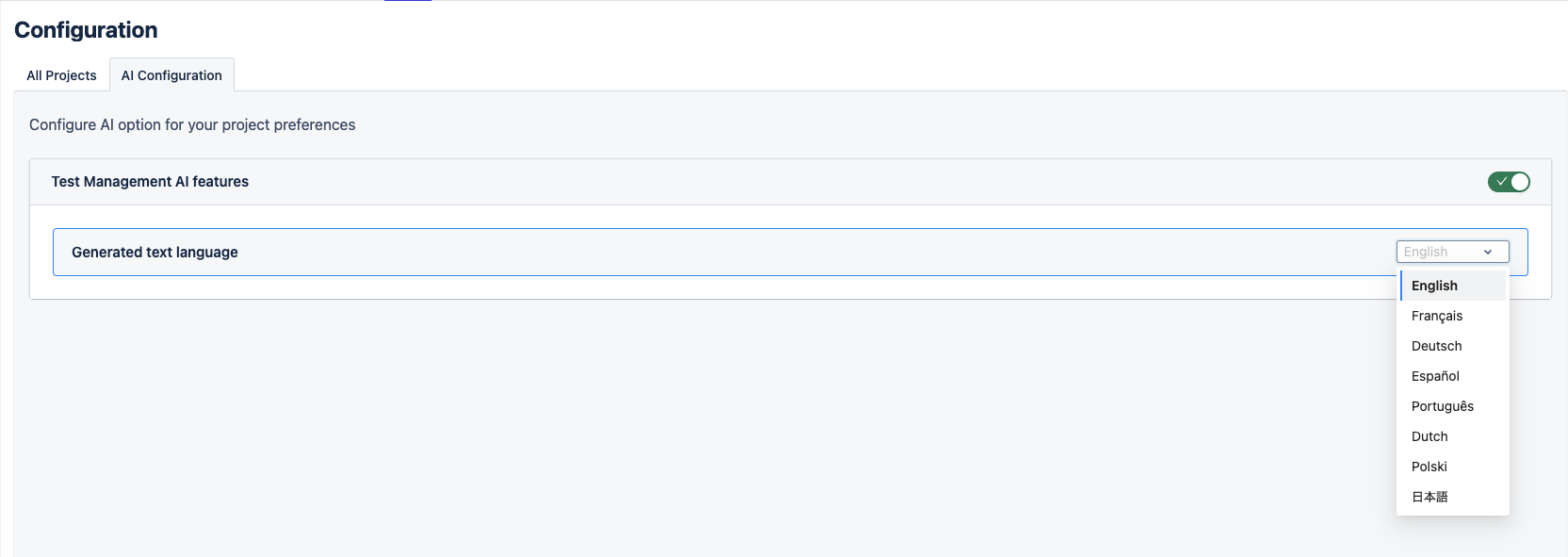Viewport: 1568px width, 557px height.
Task: Pick Deutsch in the language dropdown
Action: [x=1437, y=346]
